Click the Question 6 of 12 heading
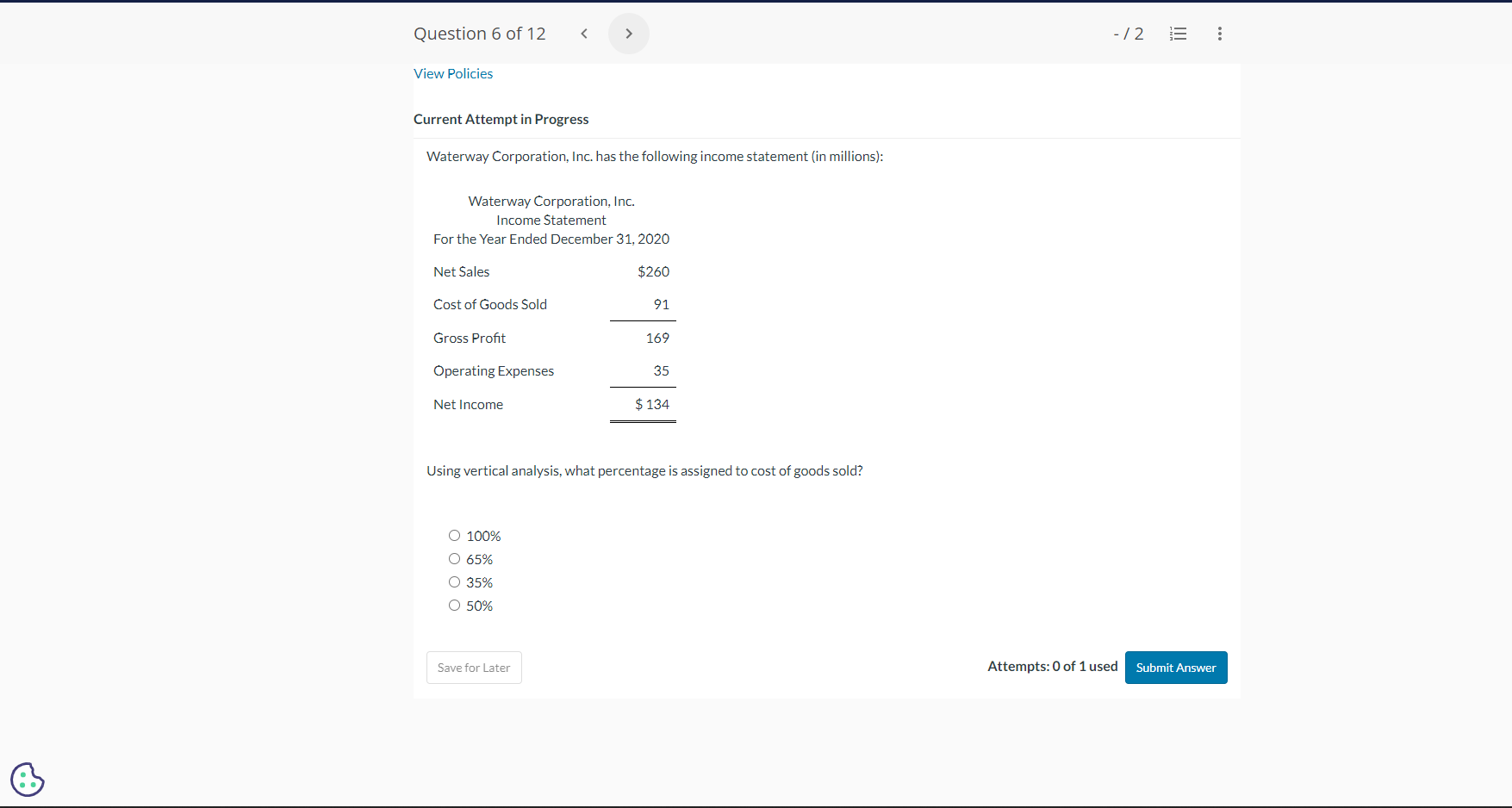 coord(480,34)
